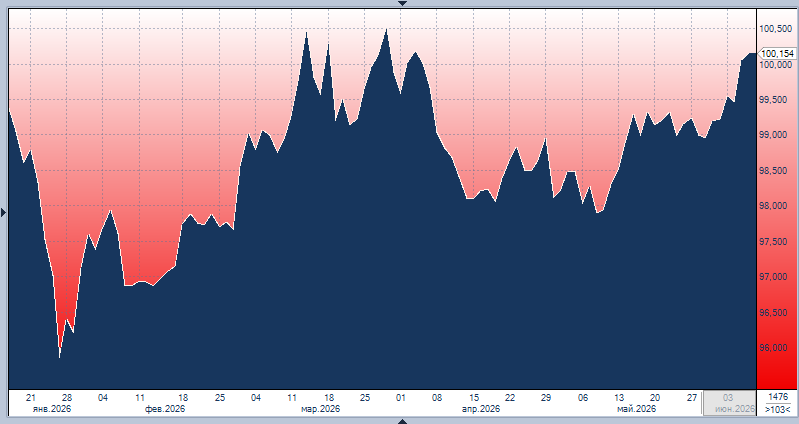Click the >103< visible bars indicator
Viewport: 799px width, 424px height.
778,409
